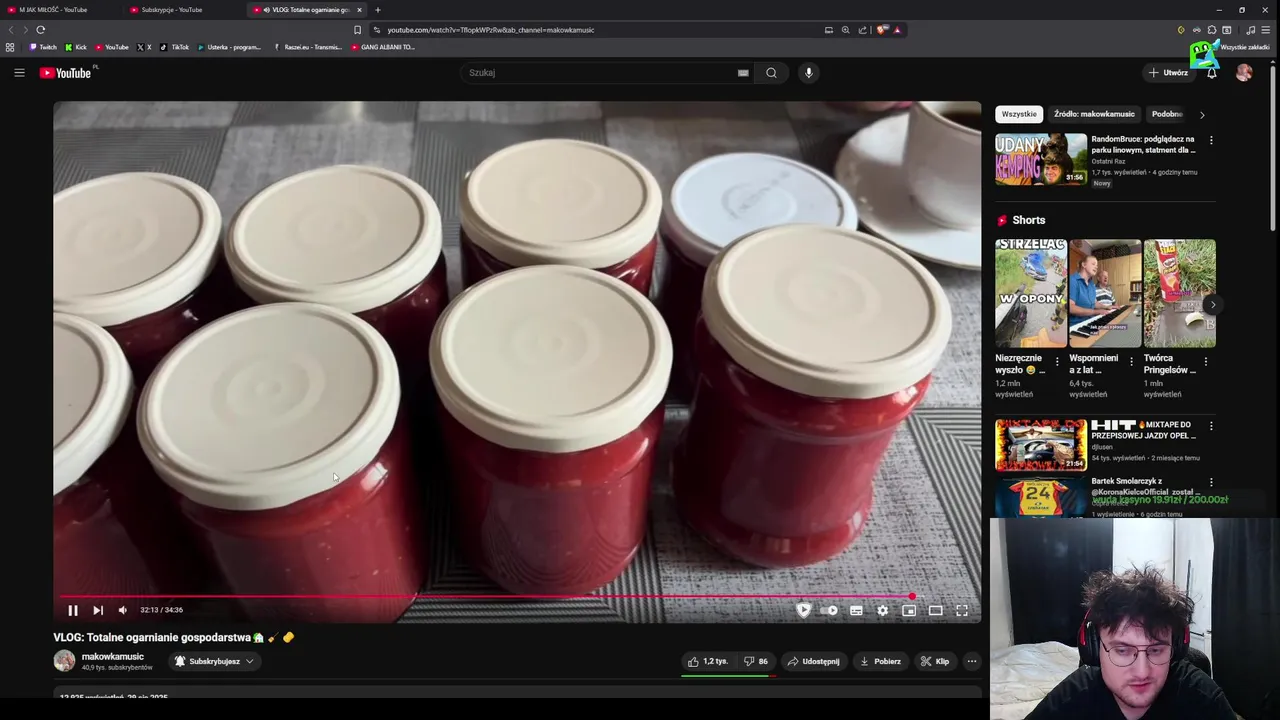This screenshot has width=1280, height=720.
Task: Open options for Niezręcznie wyszło short
Action: pos(1057,362)
